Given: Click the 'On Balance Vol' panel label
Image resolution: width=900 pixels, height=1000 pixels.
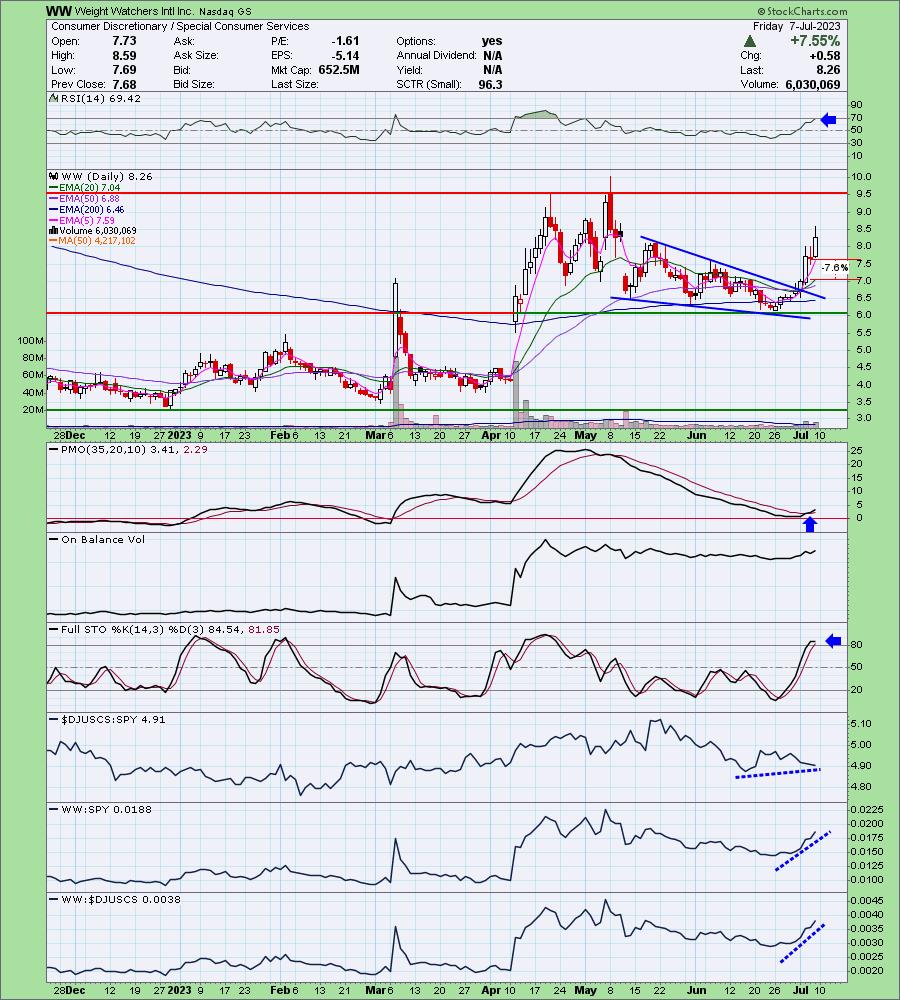Looking at the screenshot, I should (x=103, y=540).
